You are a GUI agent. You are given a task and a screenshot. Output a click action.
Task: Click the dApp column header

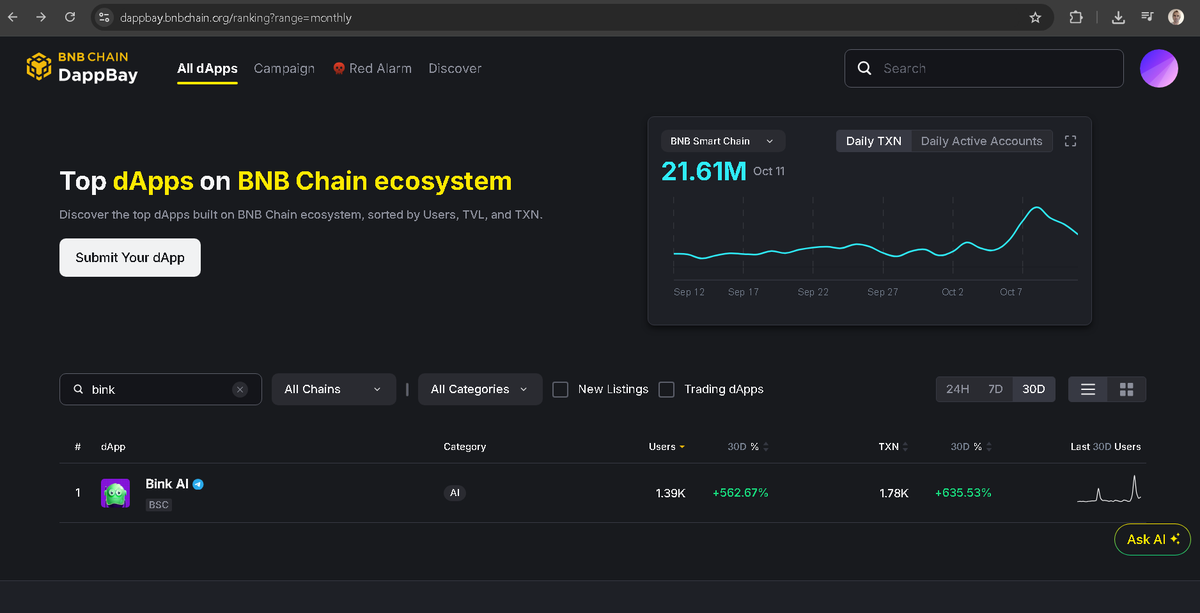pos(113,447)
